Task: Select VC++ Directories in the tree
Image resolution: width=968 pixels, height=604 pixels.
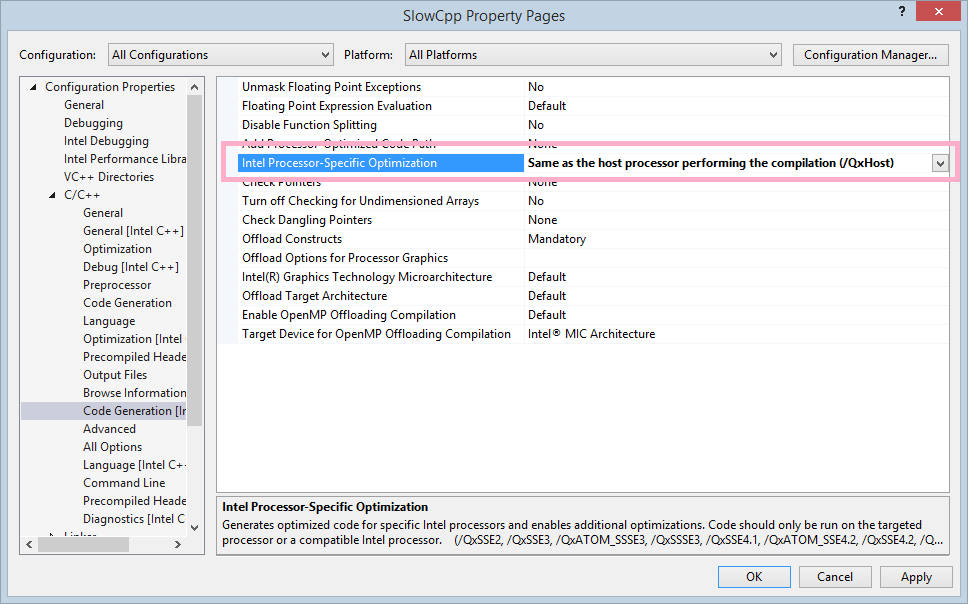Action: [x=109, y=177]
